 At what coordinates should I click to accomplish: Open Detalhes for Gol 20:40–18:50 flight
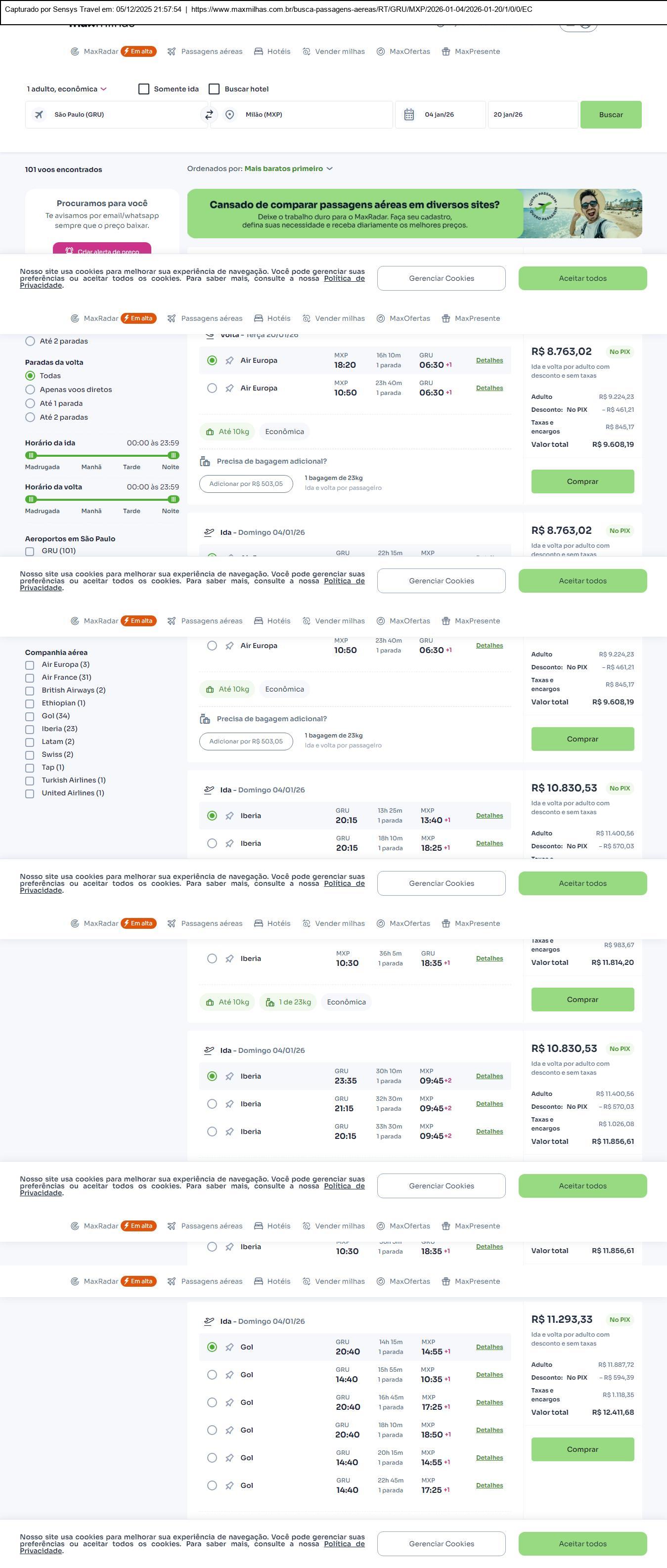(489, 1430)
